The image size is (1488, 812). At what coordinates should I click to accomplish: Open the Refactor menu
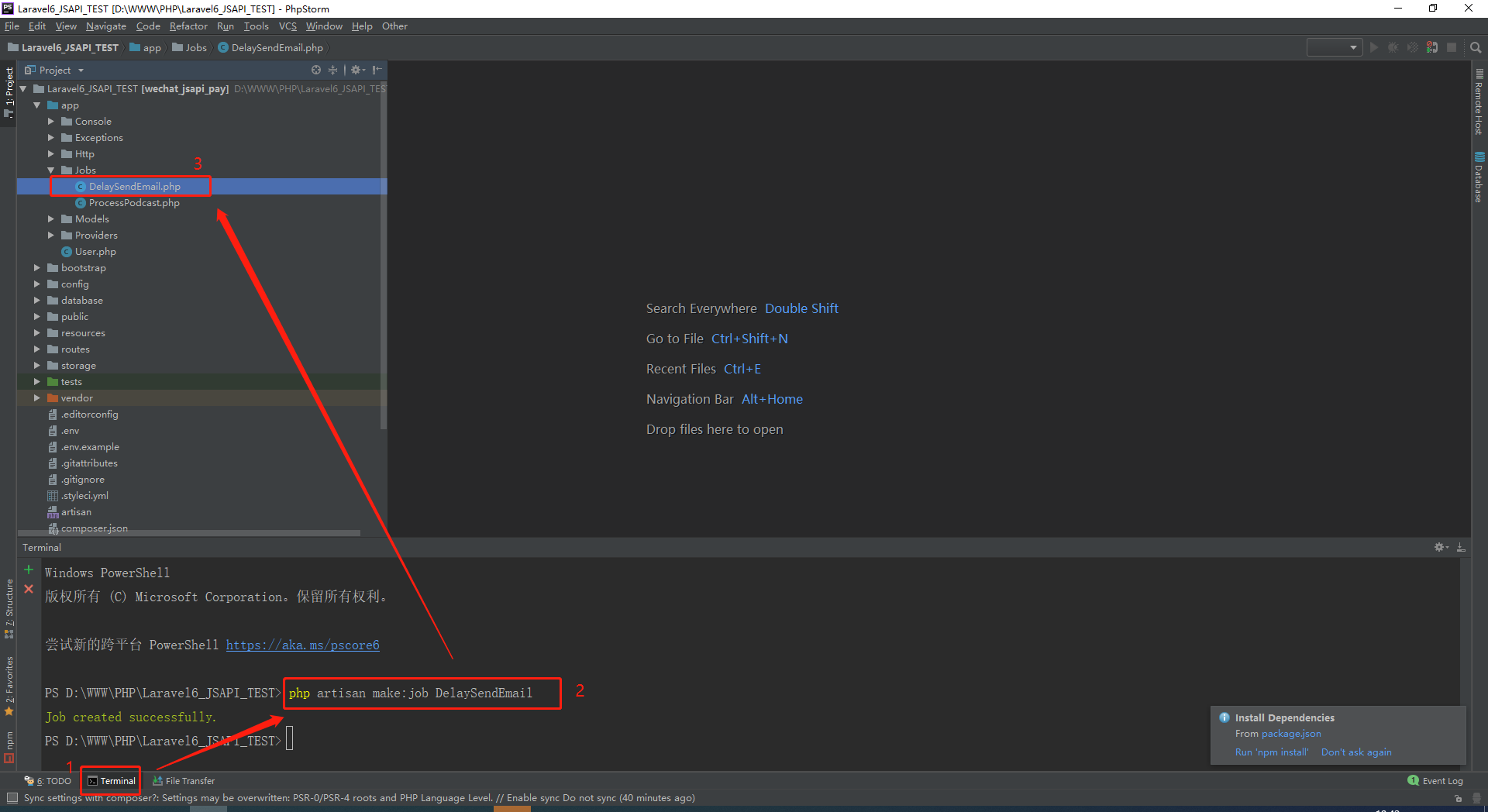click(188, 26)
